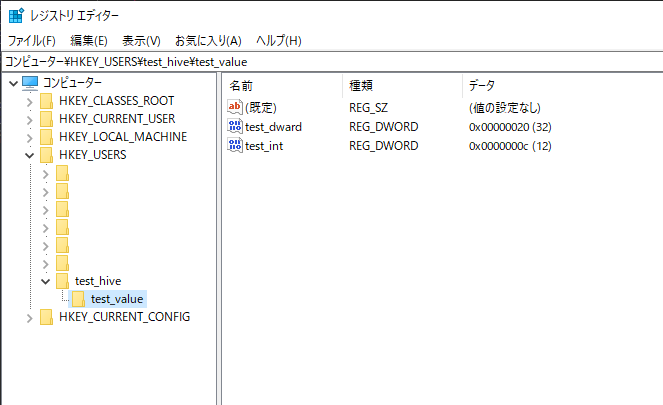Collapse the HKEY_USERS key
This screenshot has width=663, height=405.
pos(29,156)
